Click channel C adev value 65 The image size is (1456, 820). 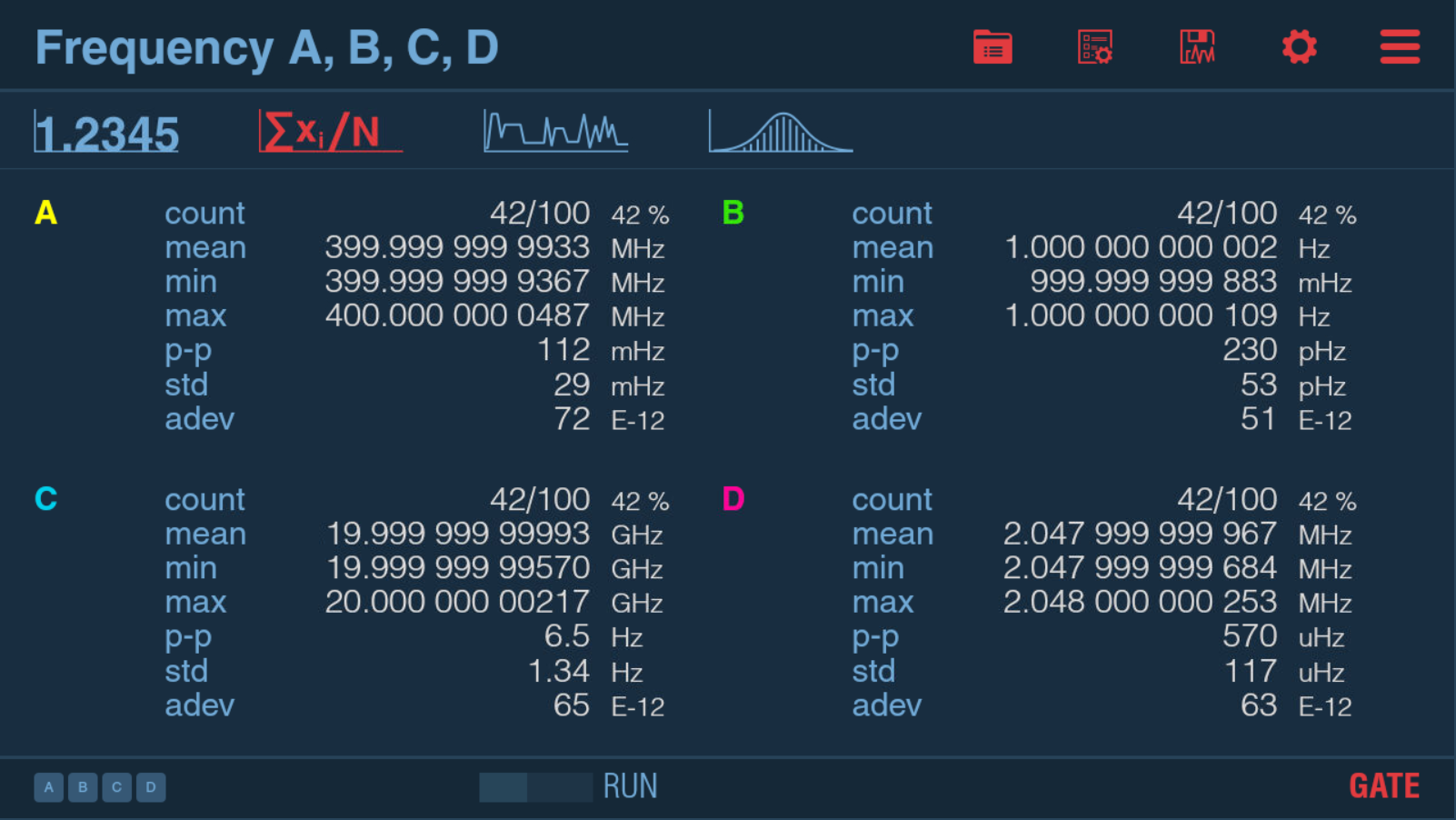572,705
